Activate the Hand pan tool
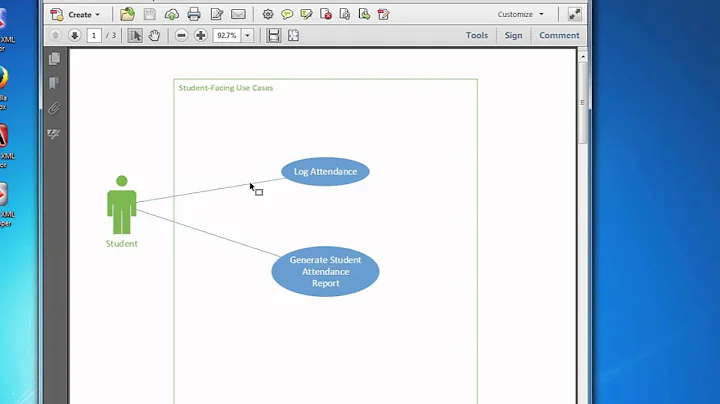The image size is (720, 404). click(x=154, y=35)
